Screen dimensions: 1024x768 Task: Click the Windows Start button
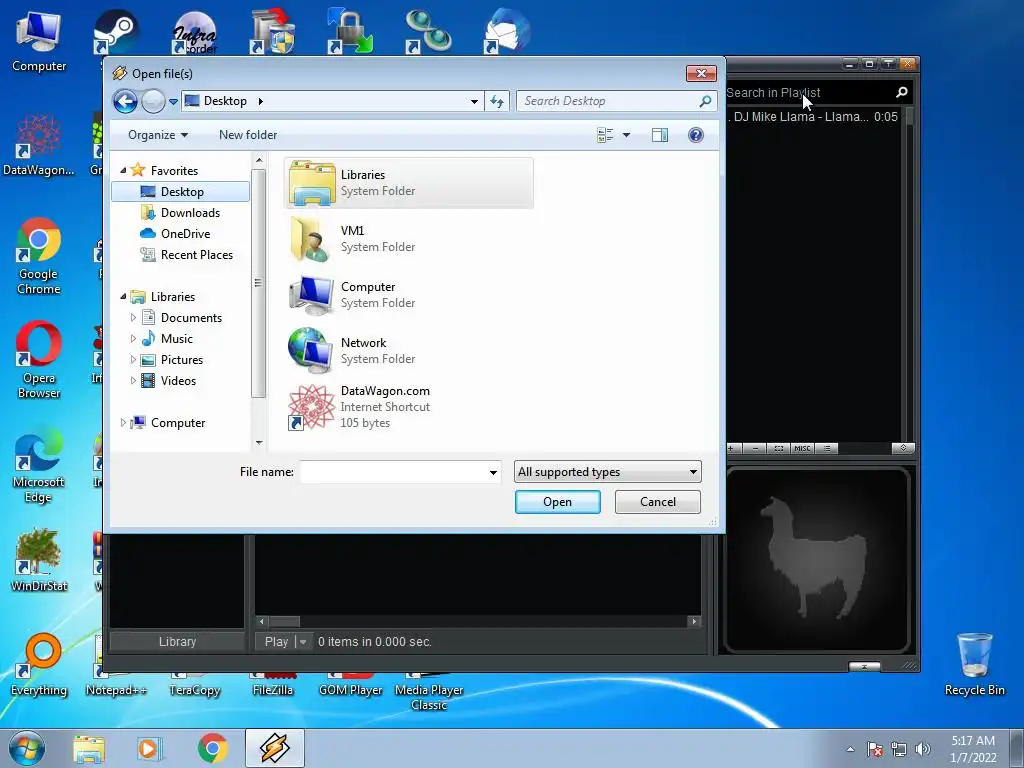27,748
